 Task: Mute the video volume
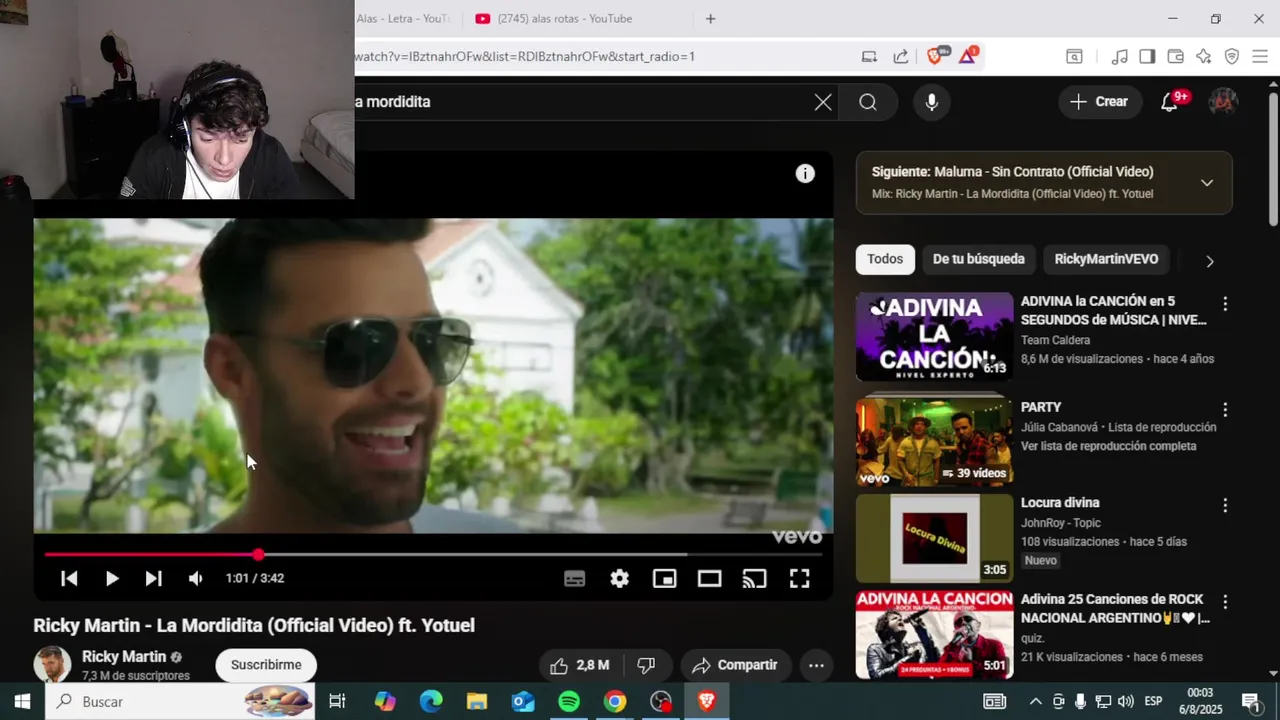tap(195, 578)
